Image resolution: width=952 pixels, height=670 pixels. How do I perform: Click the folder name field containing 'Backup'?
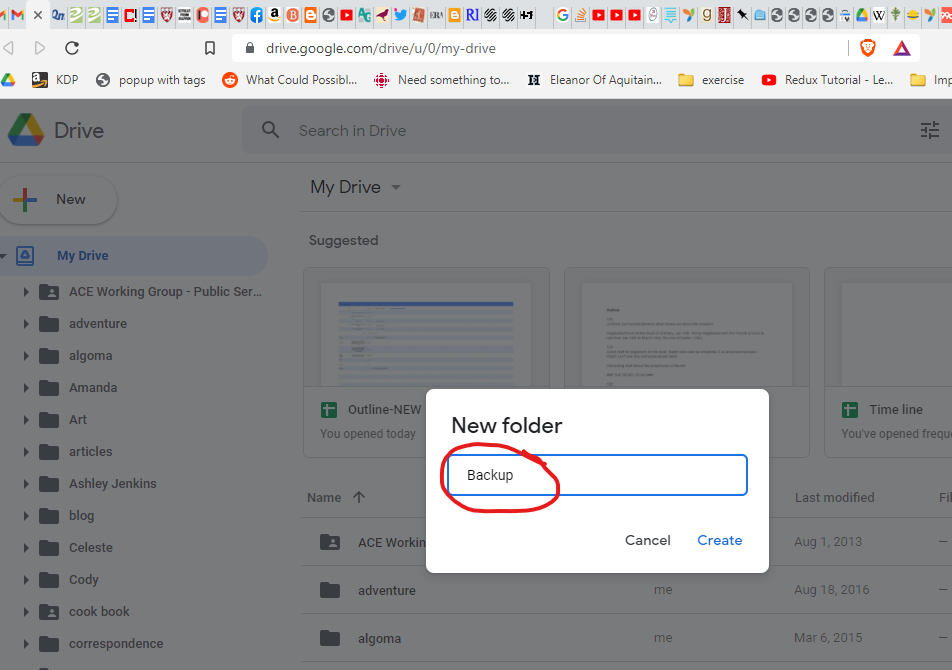597,475
